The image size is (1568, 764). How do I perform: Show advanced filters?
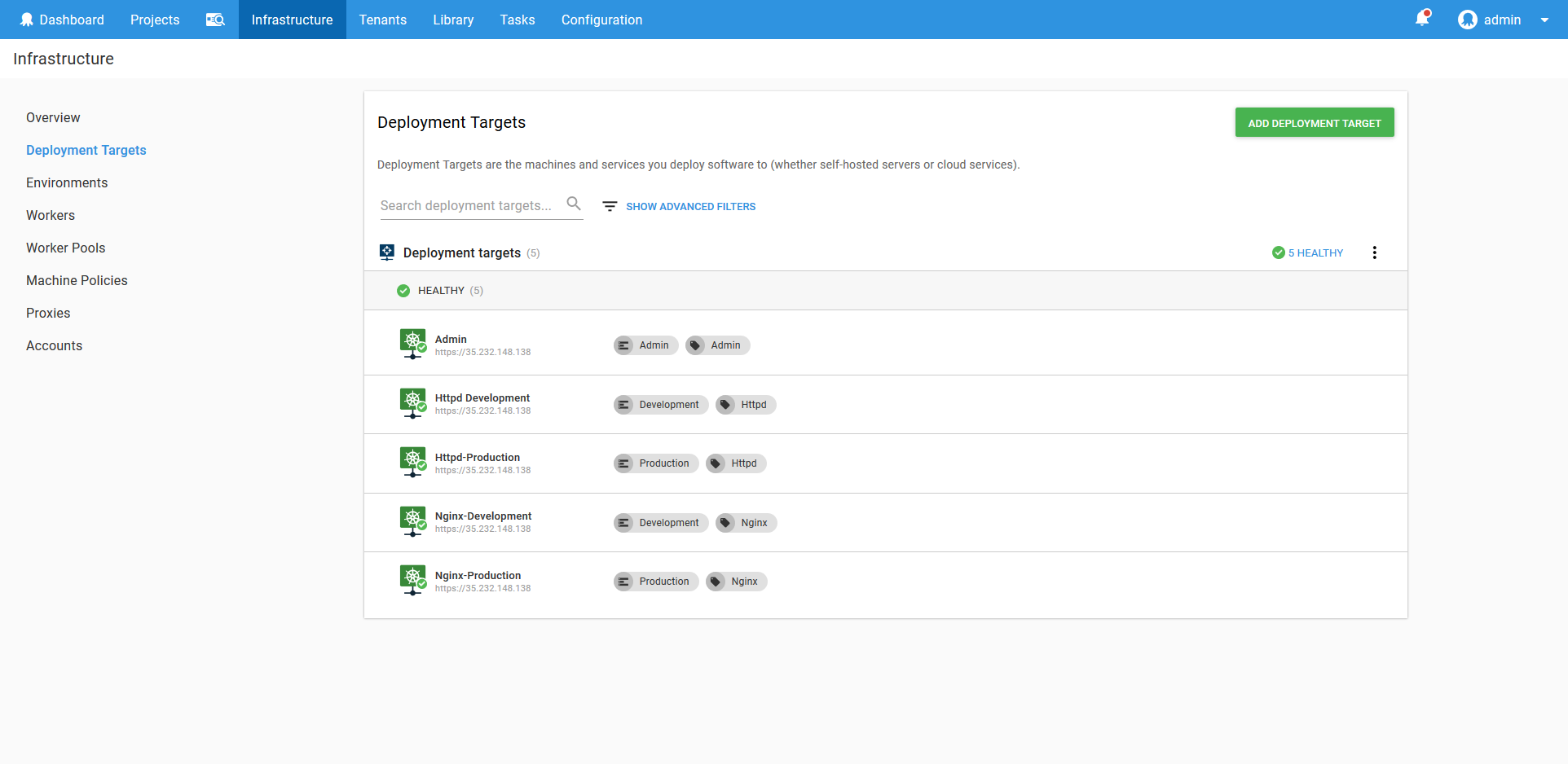[690, 207]
